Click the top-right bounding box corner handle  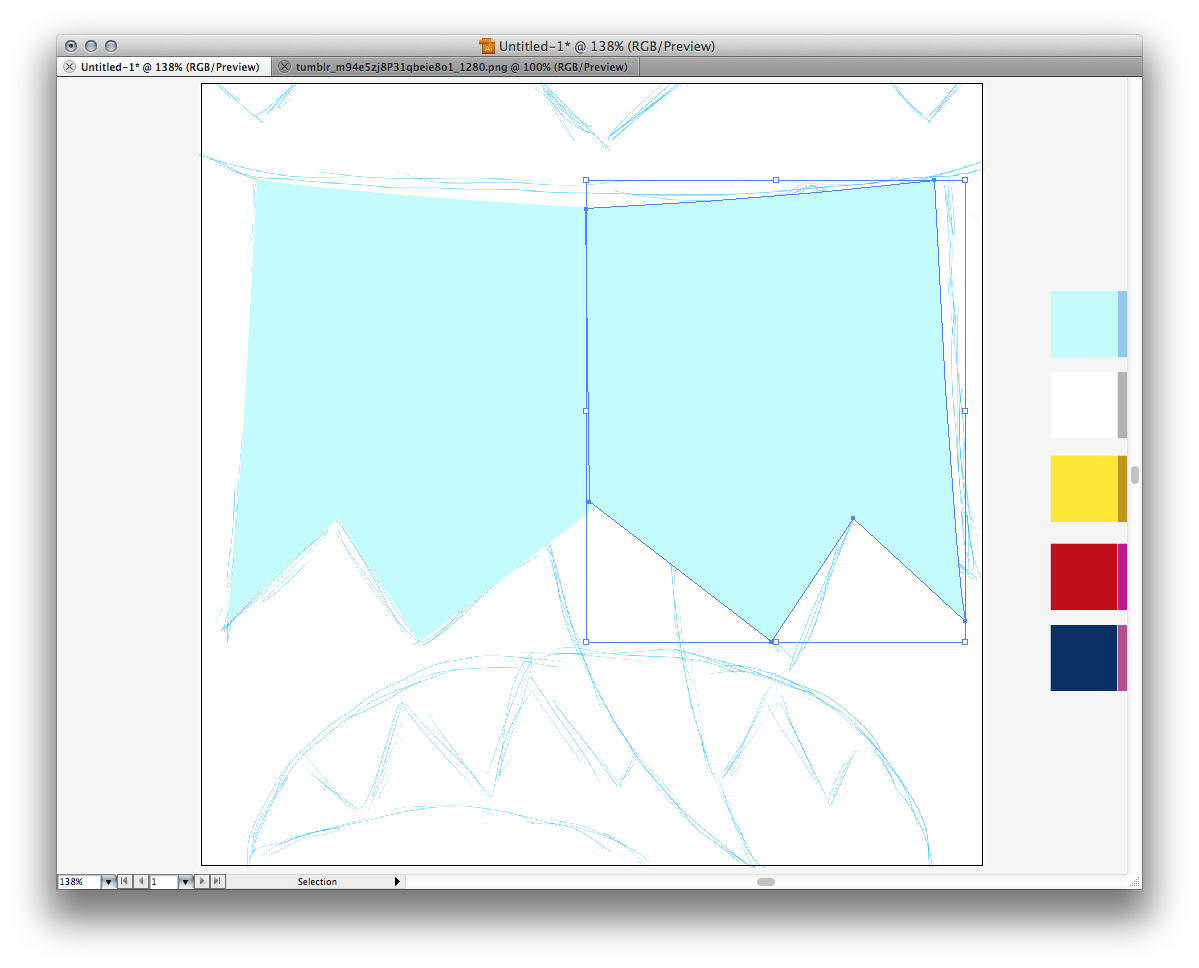pyautogui.click(x=965, y=180)
